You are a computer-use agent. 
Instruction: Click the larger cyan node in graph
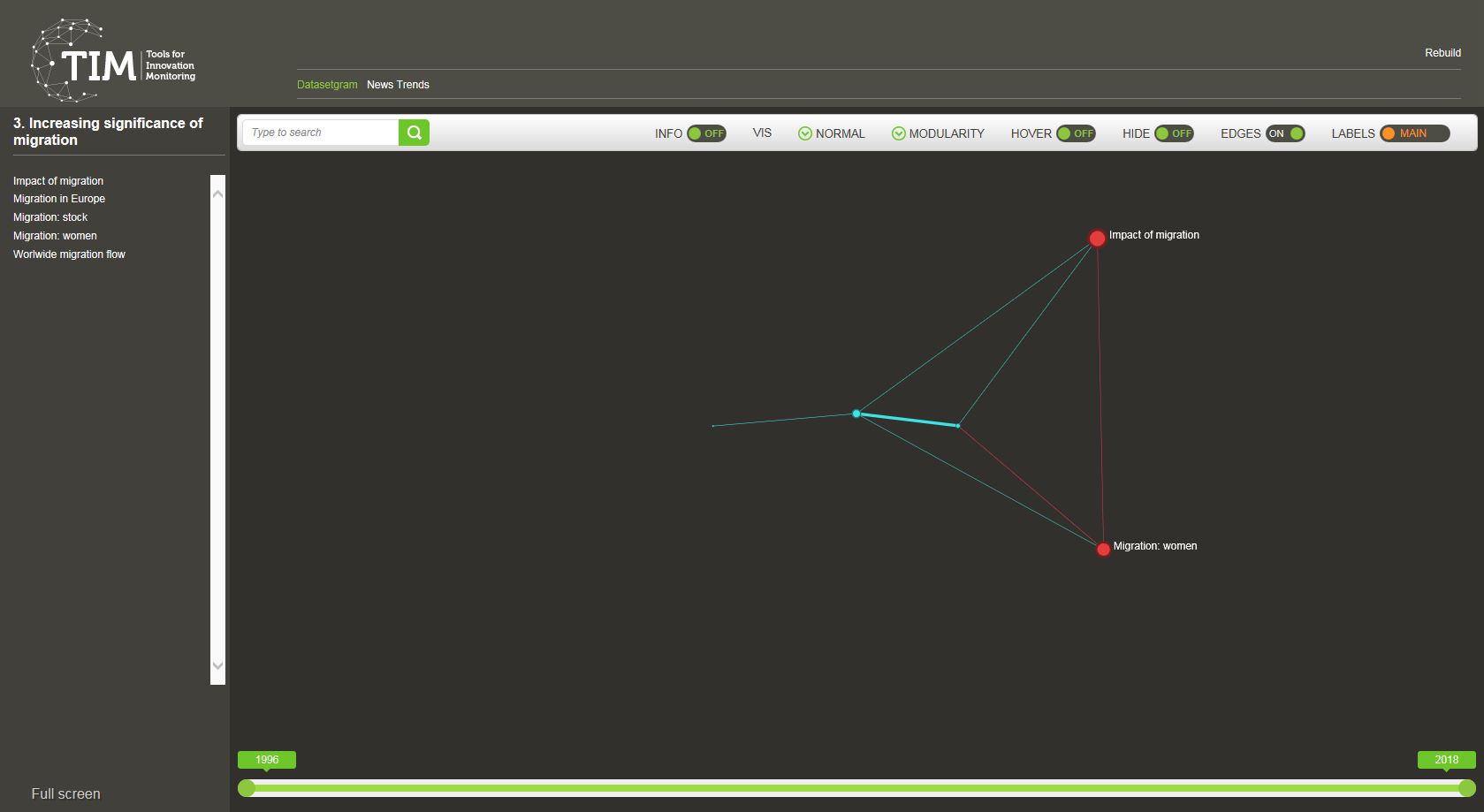[856, 414]
